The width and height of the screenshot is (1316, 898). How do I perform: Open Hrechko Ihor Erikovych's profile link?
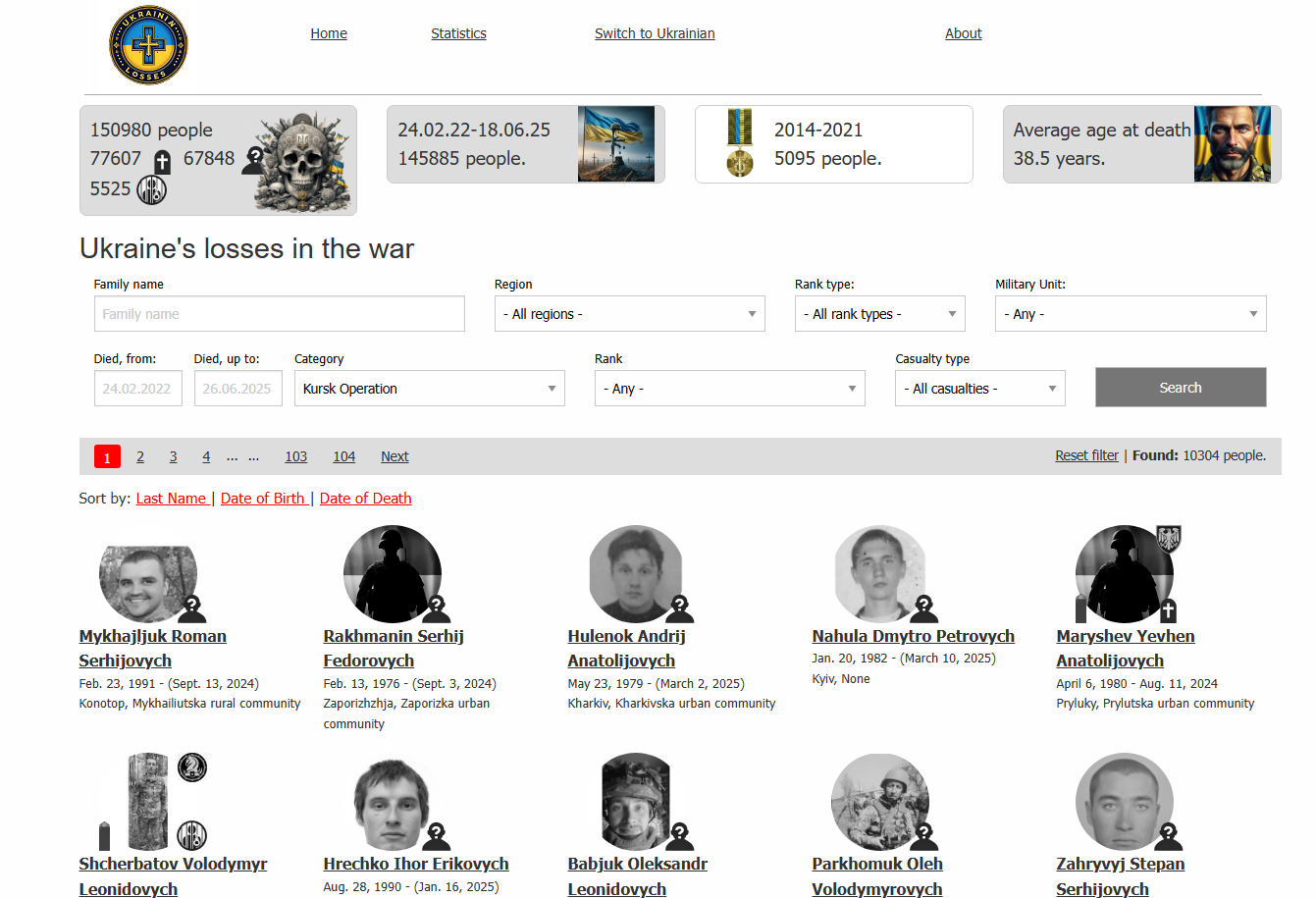(x=416, y=864)
